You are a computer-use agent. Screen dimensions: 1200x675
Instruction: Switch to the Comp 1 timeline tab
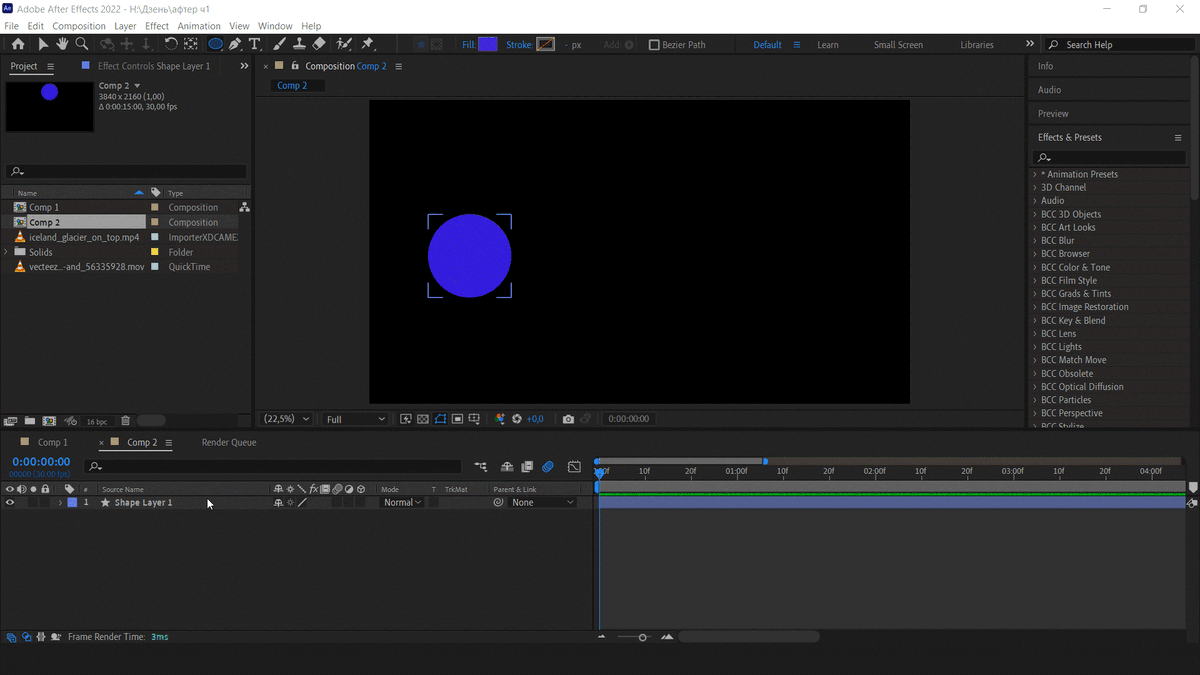point(53,442)
